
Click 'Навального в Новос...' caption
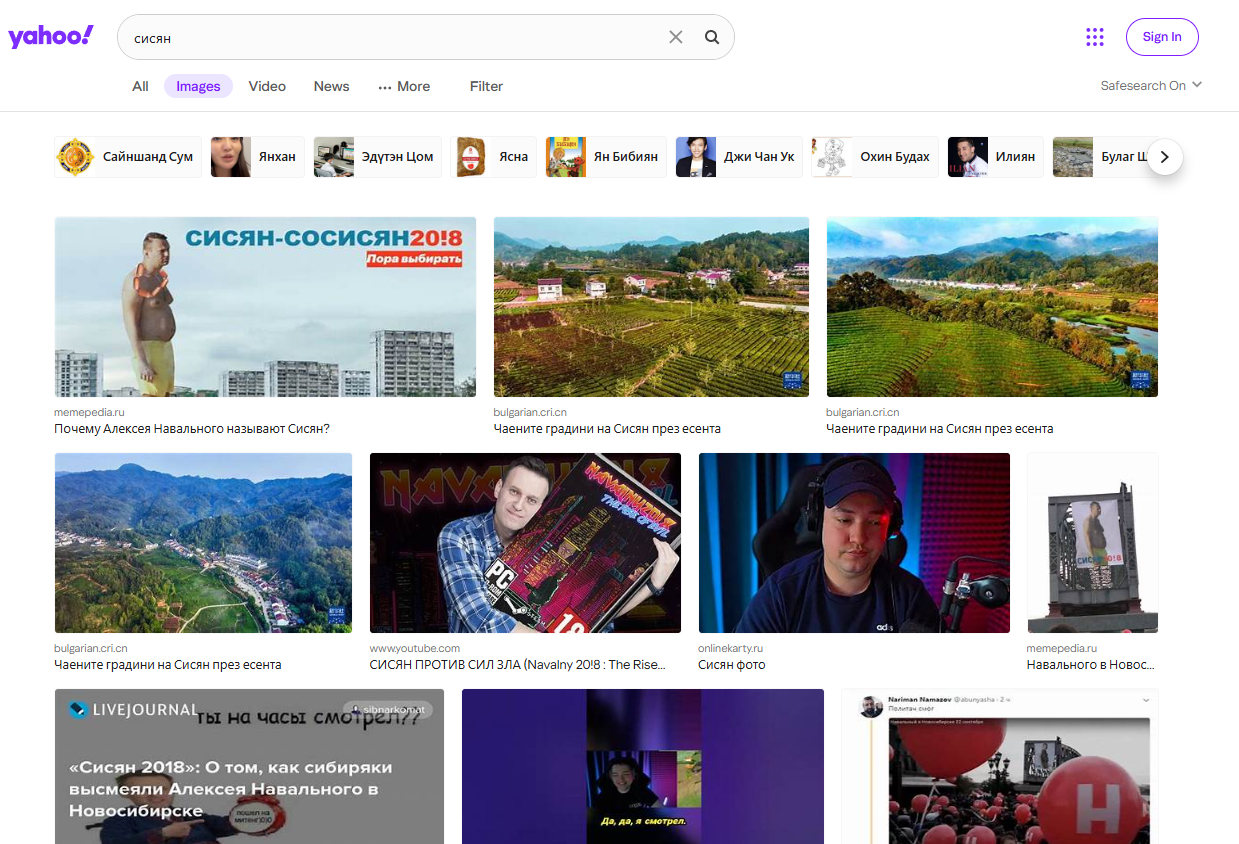click(x=1090, y=664)
